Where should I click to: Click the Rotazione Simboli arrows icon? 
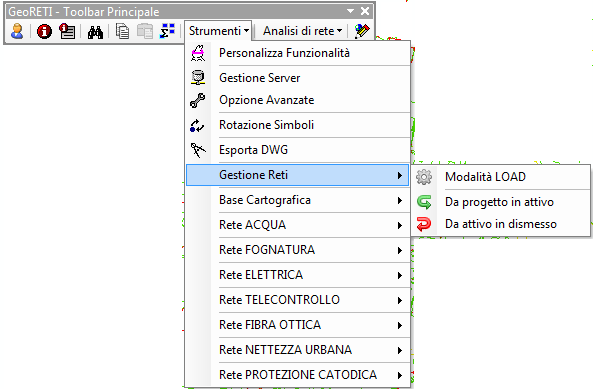click(x=197, y=125)
